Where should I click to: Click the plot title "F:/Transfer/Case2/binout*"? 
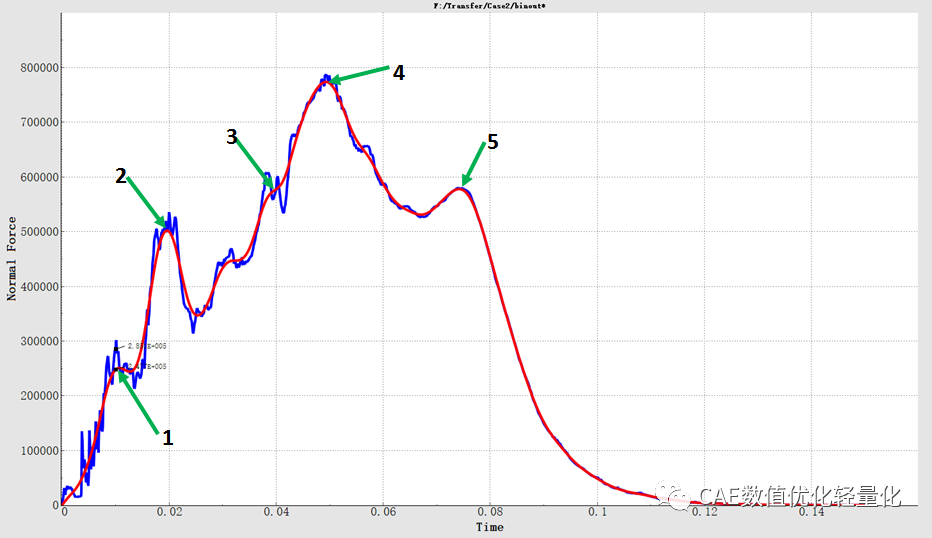pyautogui.click(x=489, y=5)
